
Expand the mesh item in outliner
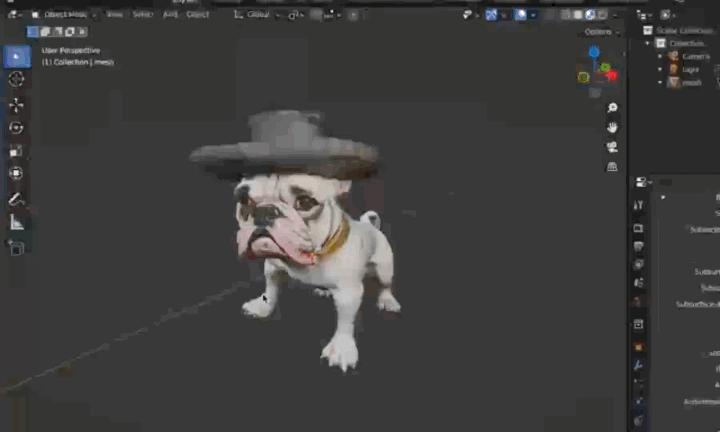(x=660, y=83)
